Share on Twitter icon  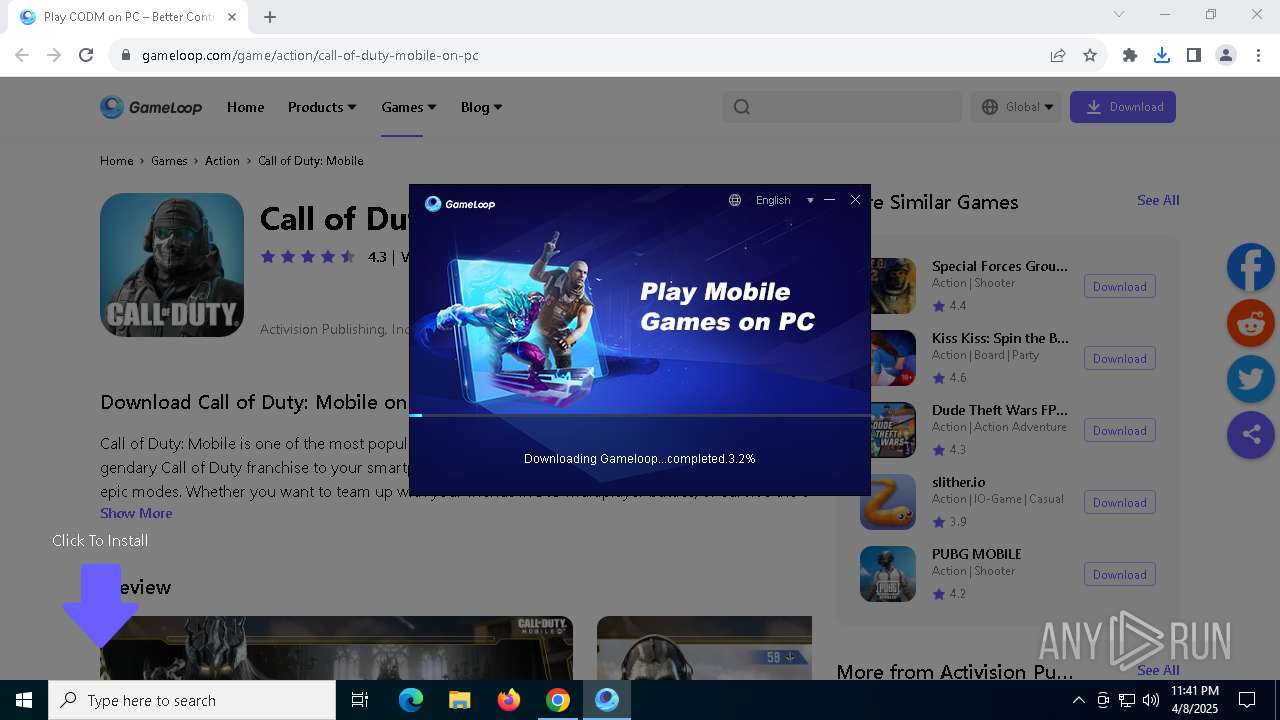(1251, 379)
